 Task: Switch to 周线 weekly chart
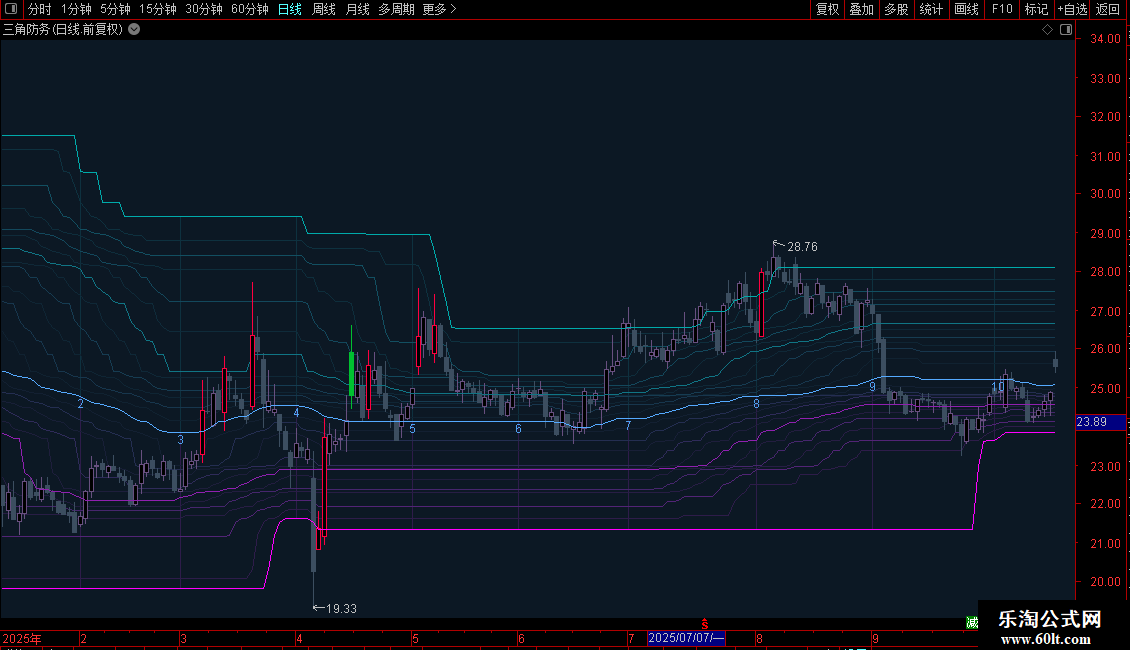[324, 9]
